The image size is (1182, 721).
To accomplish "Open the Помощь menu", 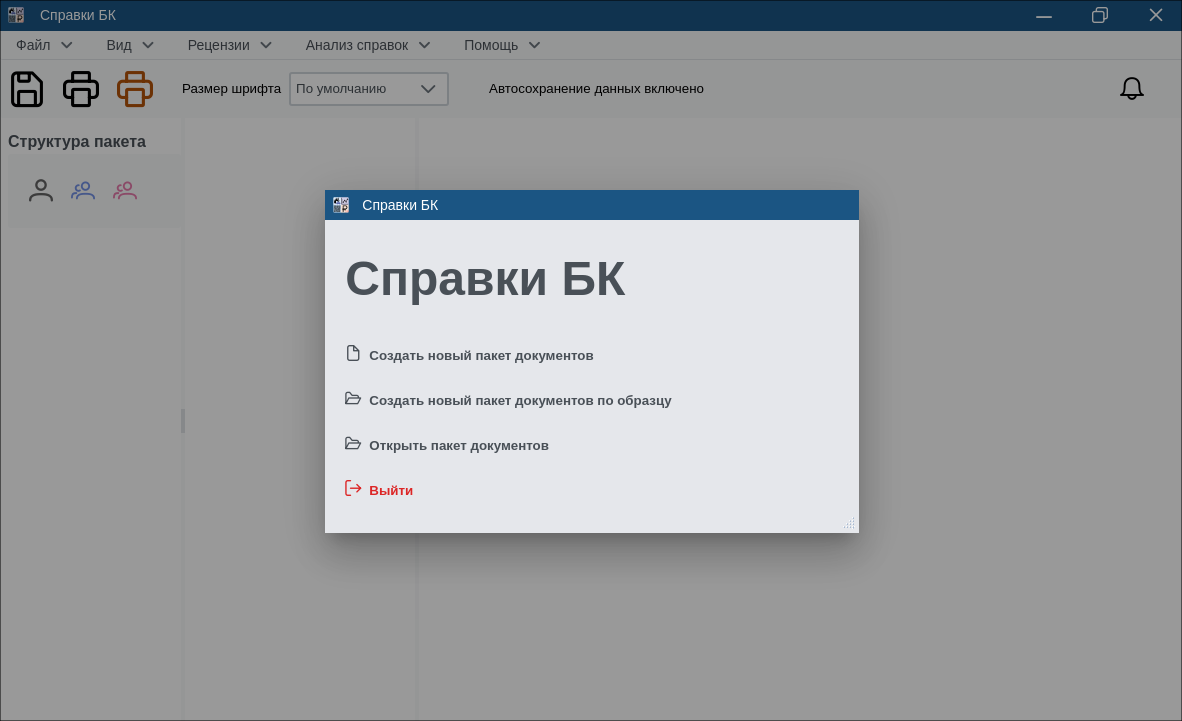I will pos(502,45).
